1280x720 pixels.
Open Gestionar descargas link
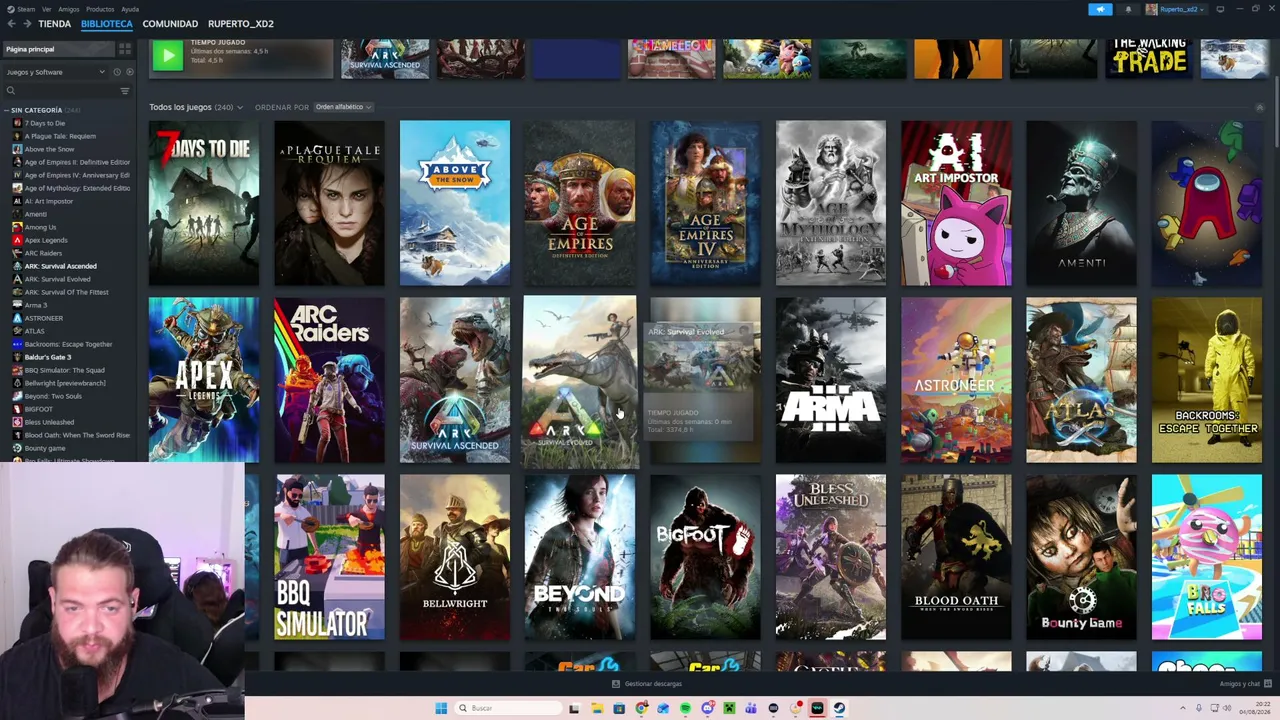click(653, 684)
